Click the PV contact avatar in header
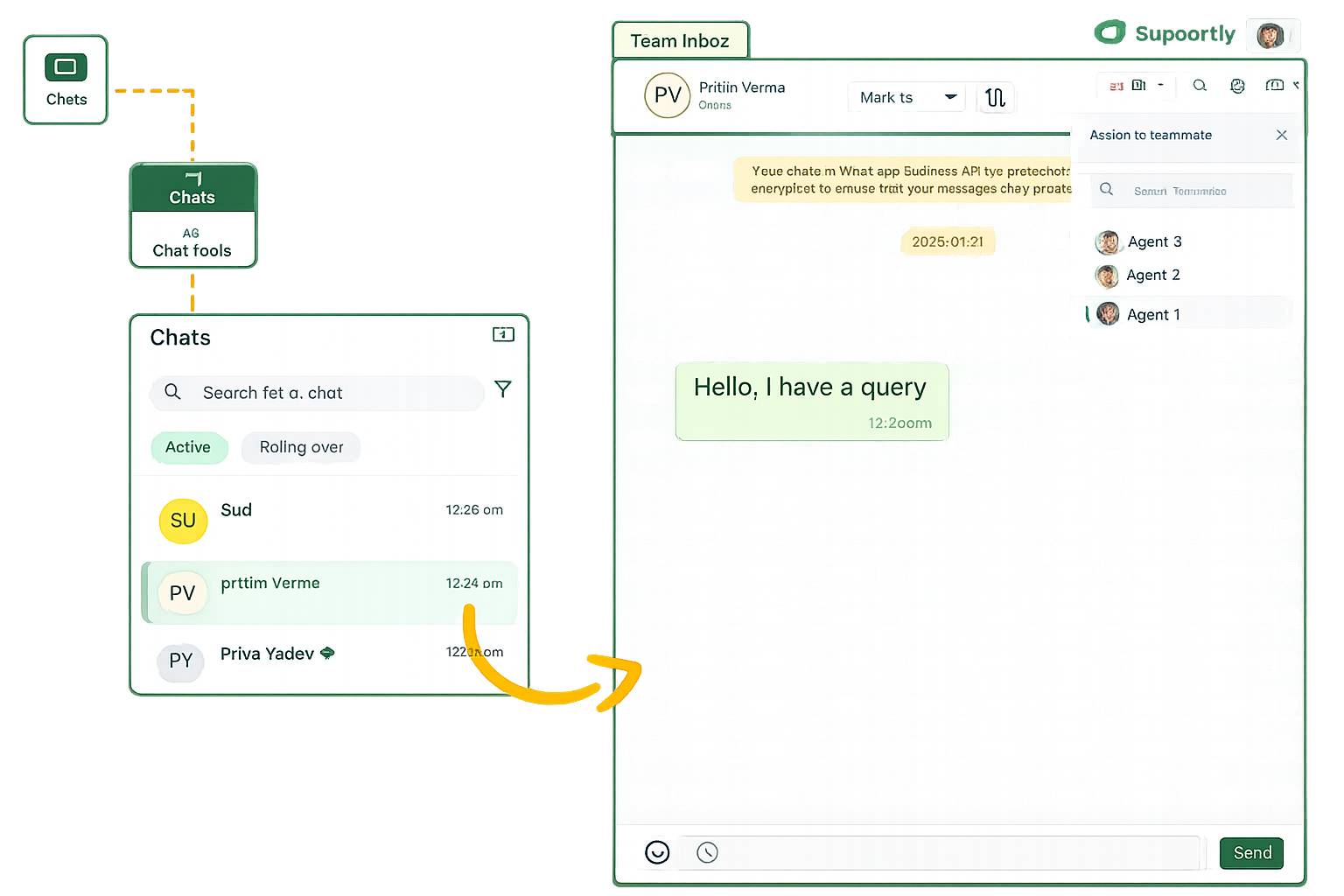1344x896 pixels. 668,95
